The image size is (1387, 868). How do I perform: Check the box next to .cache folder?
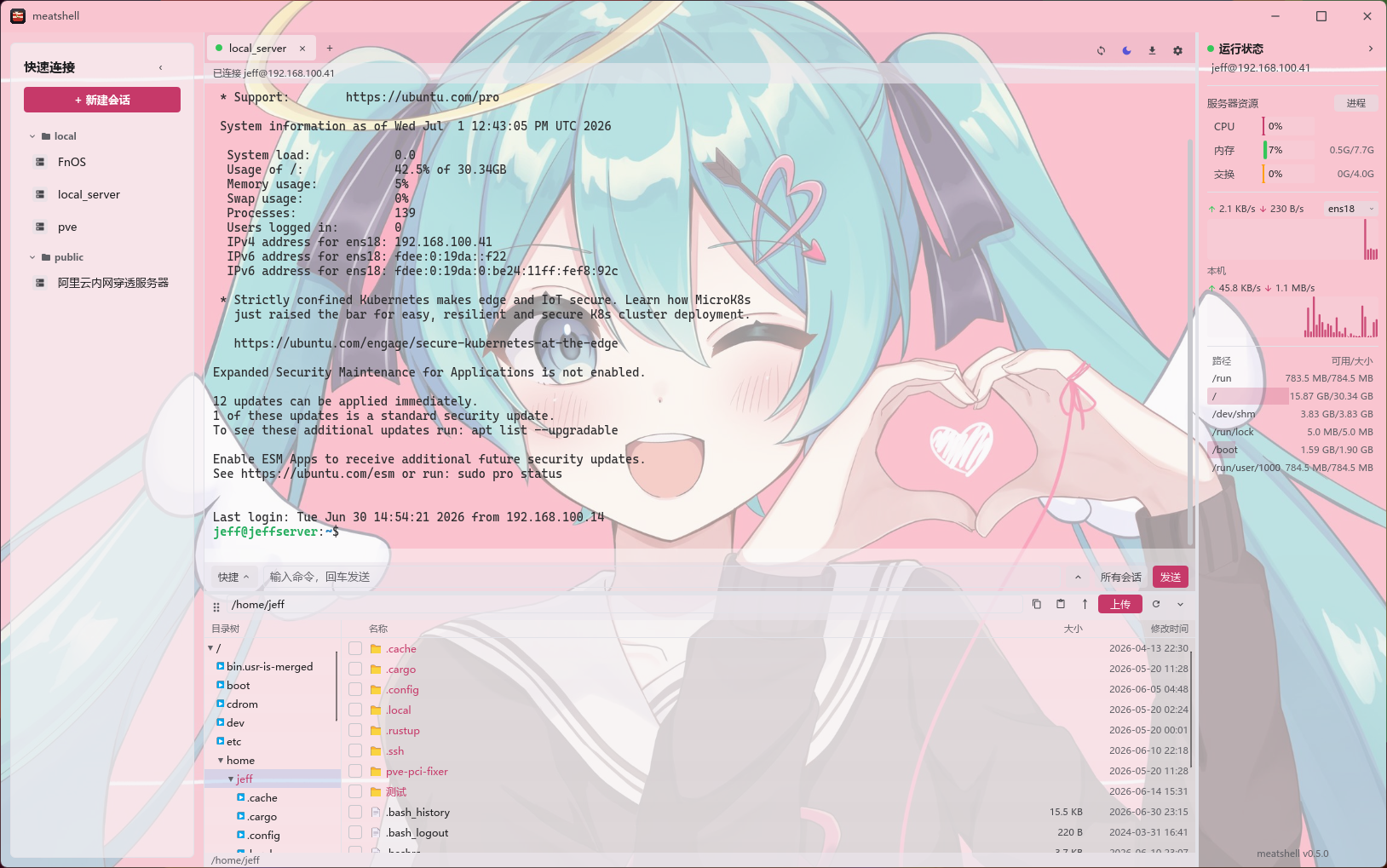[x=355, y=649]
